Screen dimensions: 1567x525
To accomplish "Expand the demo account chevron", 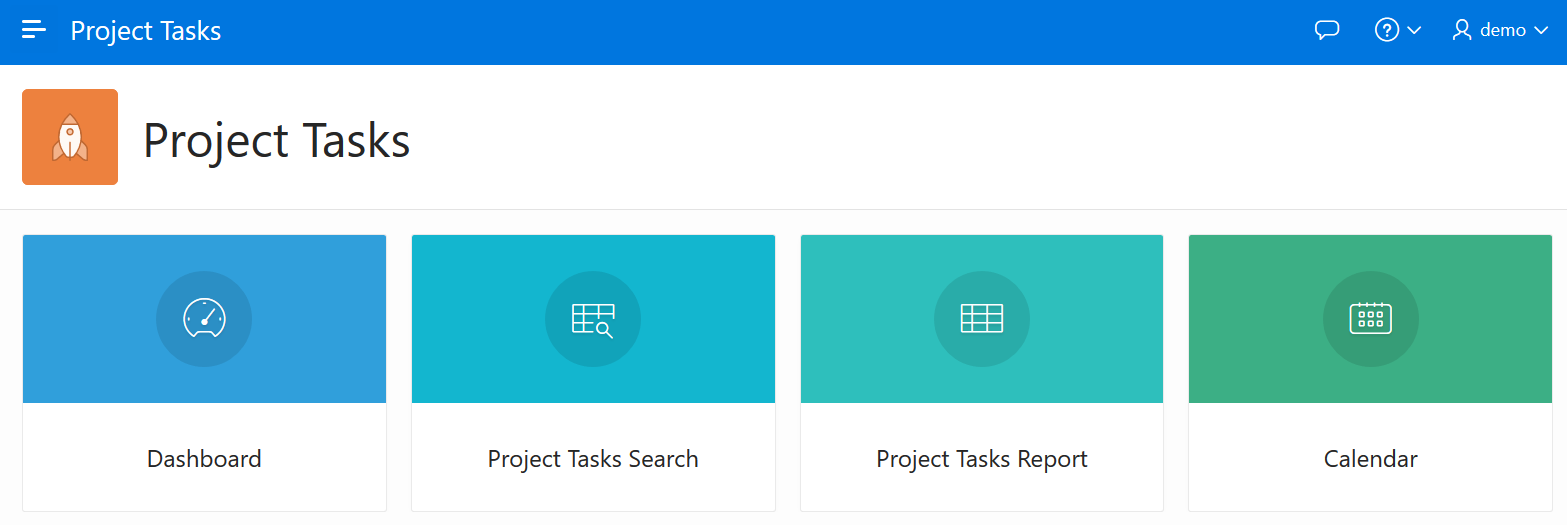I will point(1540,31).
